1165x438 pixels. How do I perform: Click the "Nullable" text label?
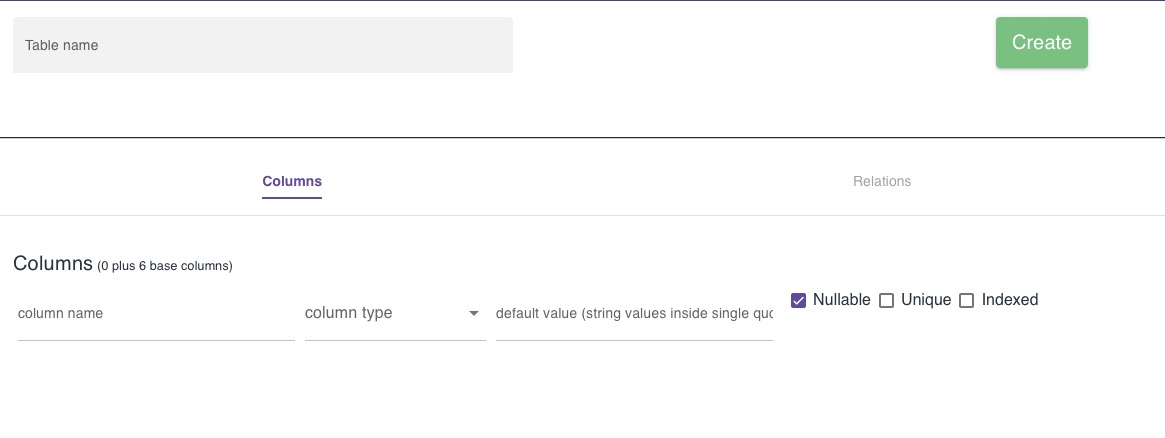coord(841,300)
